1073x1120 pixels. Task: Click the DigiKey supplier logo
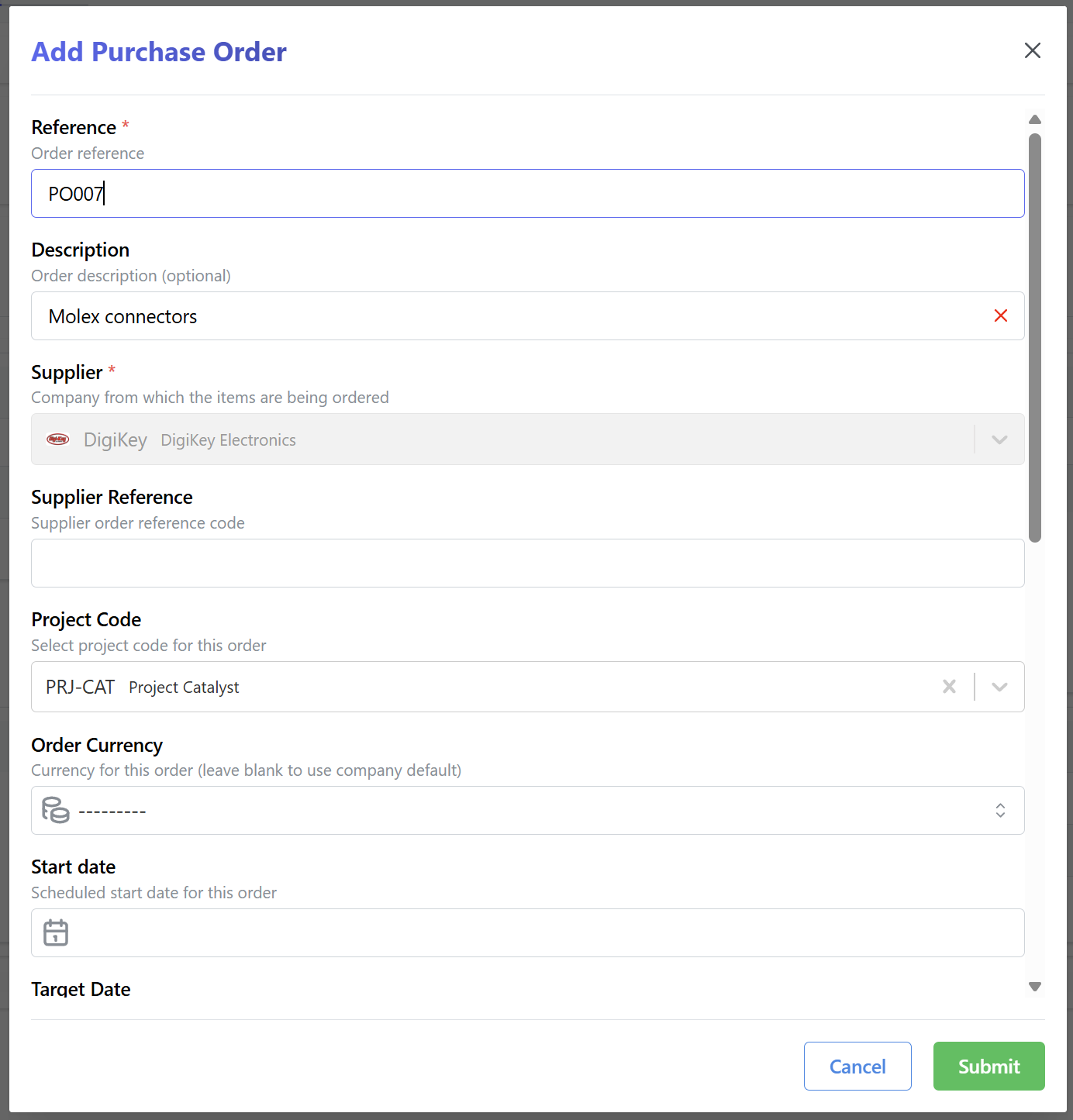[59, 439]
